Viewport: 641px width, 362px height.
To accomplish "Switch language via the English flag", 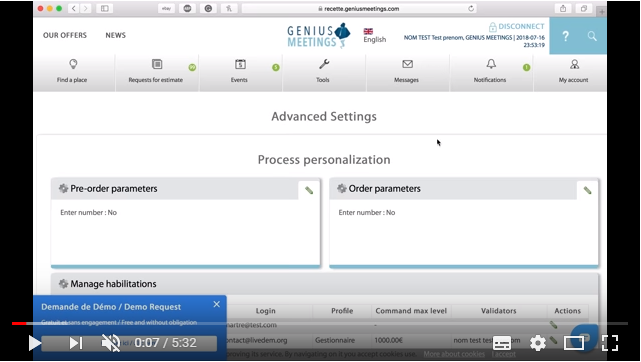I will click(x=368, y=31).
